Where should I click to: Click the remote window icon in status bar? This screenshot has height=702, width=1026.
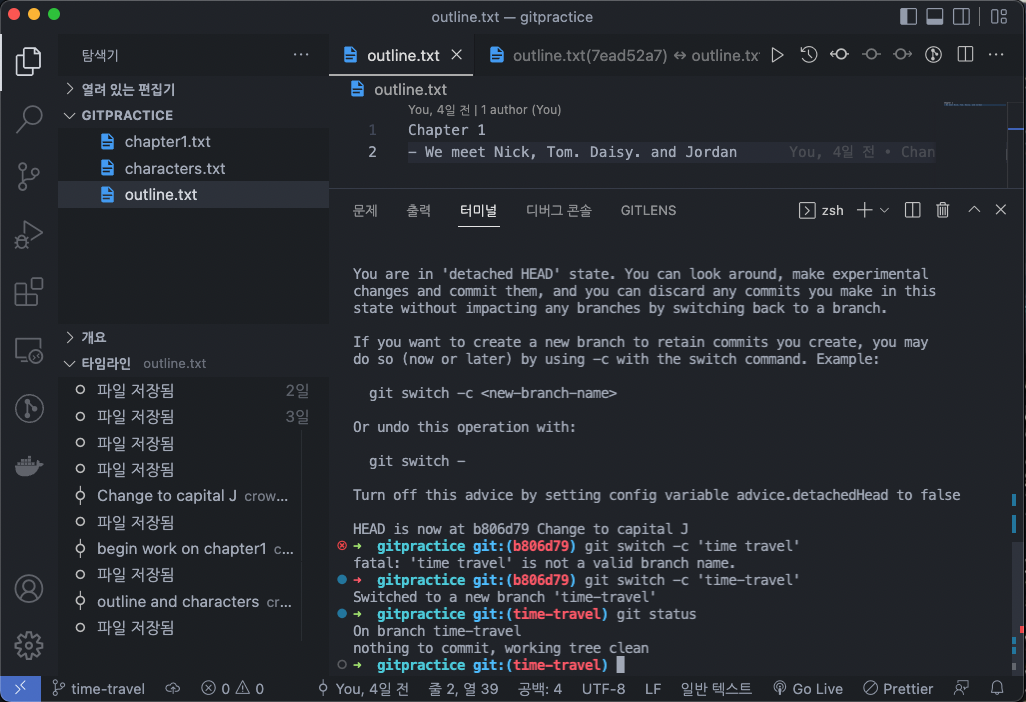[20, 688]
